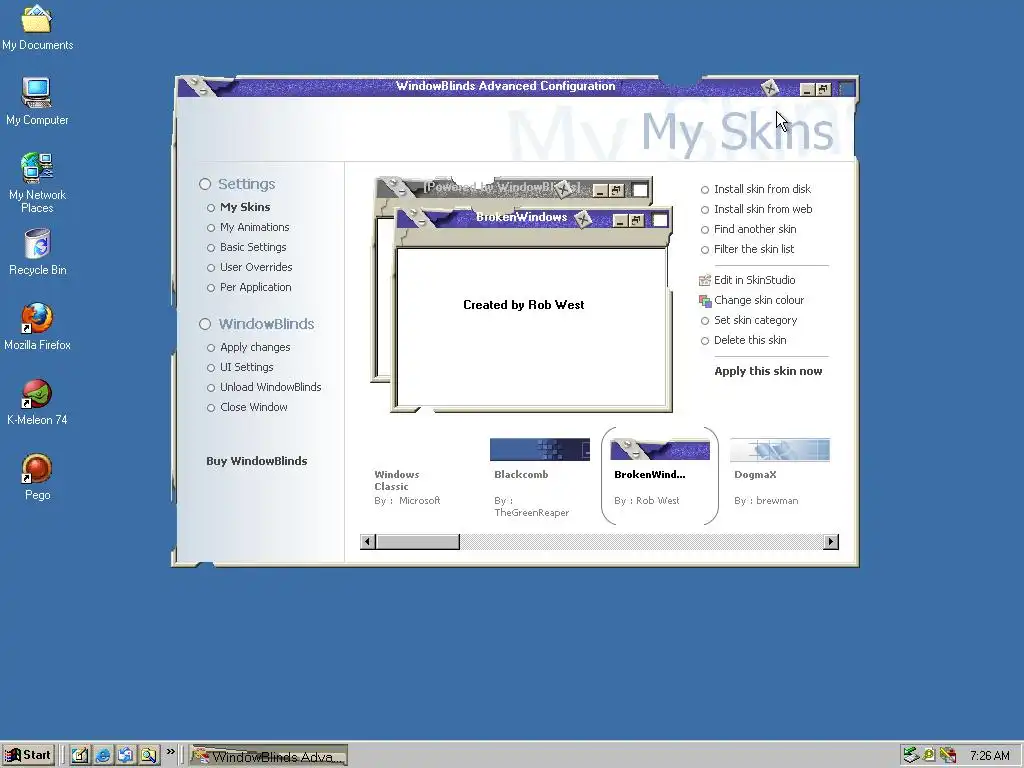This screenshot has height=768, width=1024.
Task: Click middle system tray icon
Action: pyautogui.click(x=929, y=756)
